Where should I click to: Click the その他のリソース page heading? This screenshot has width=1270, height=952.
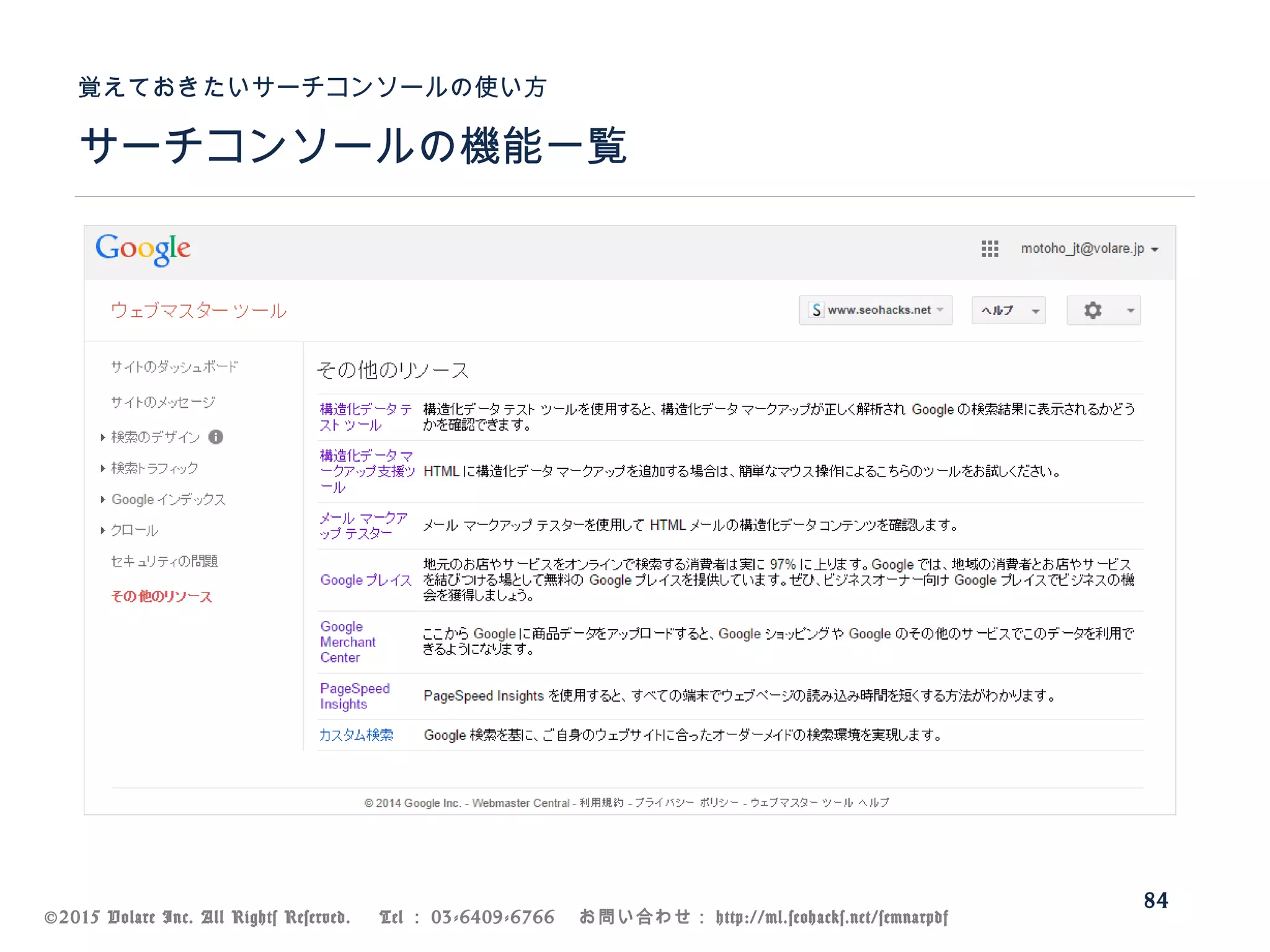[393, 370]
